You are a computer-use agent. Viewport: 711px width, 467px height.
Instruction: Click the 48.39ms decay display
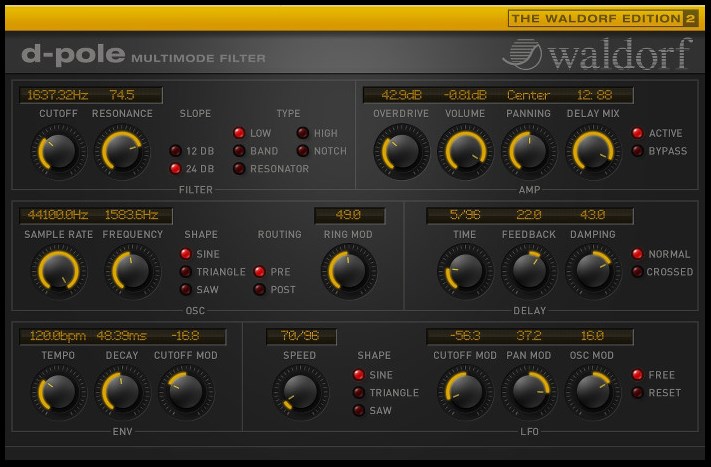(122, 336)
